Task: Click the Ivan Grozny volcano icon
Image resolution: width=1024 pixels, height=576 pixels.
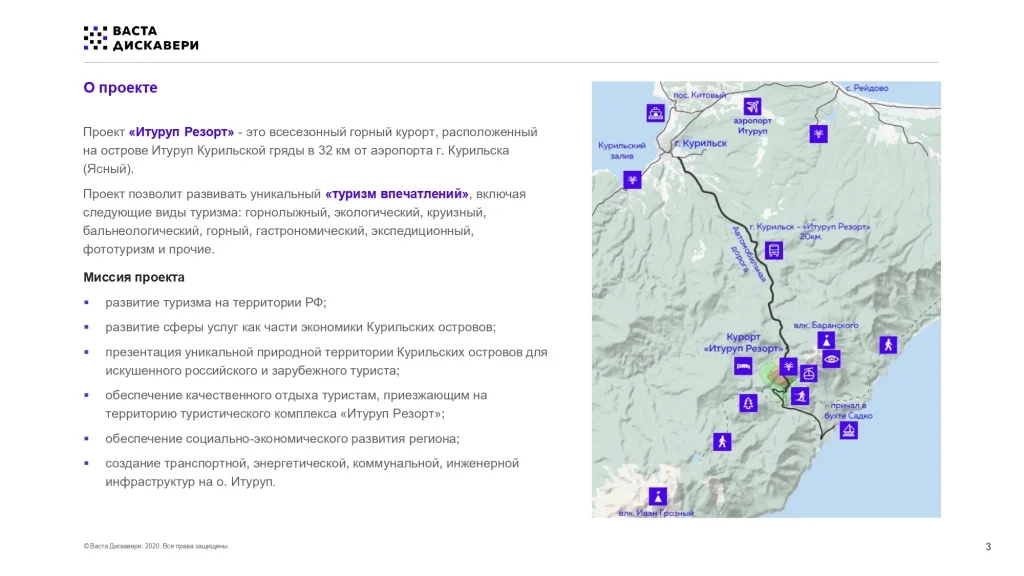Action: (658, 496)
